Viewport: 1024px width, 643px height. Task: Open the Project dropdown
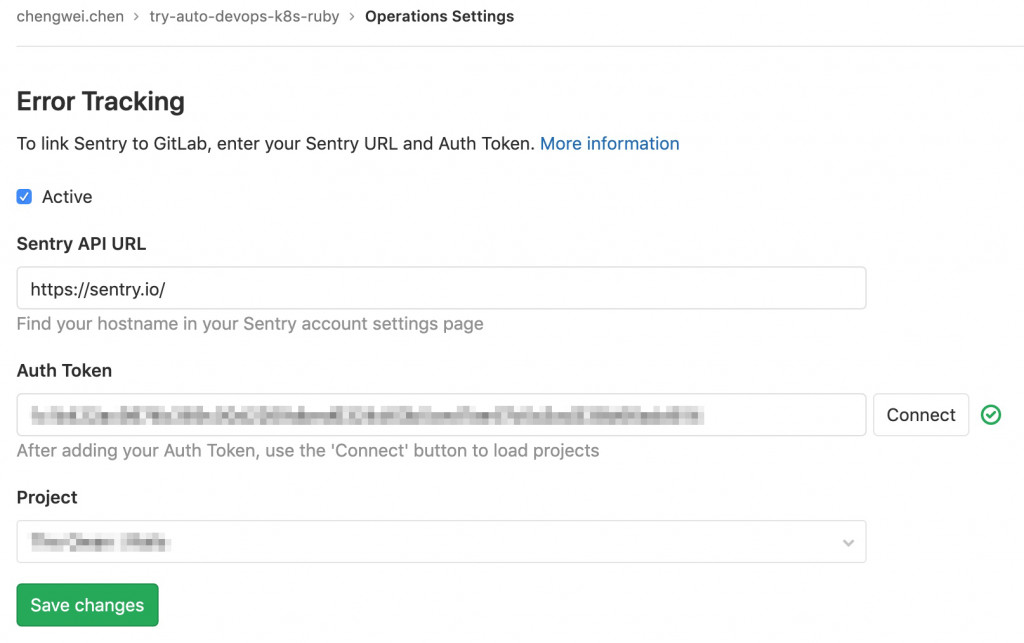[x=441, y=542]
